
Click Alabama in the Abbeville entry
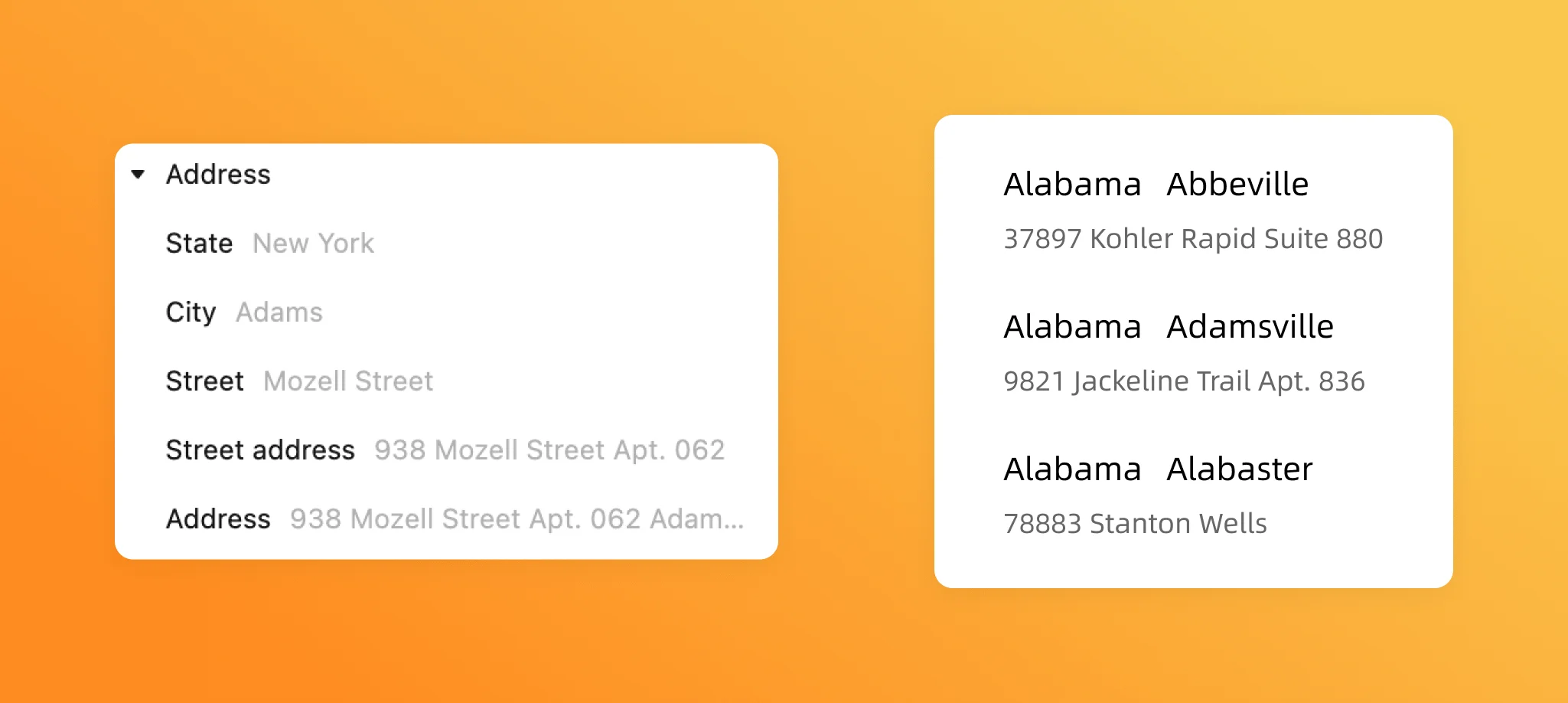pos(1072,185)
